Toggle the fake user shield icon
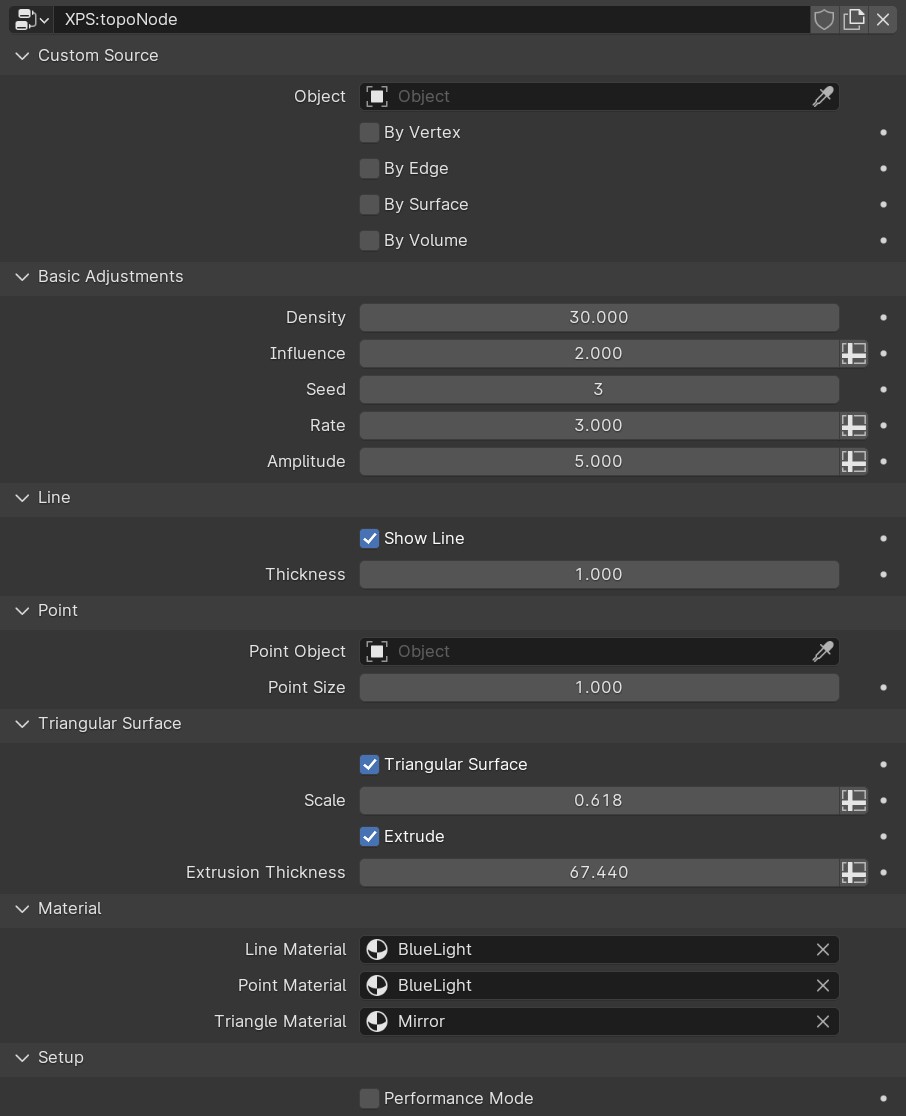 [x=823, y=19]
